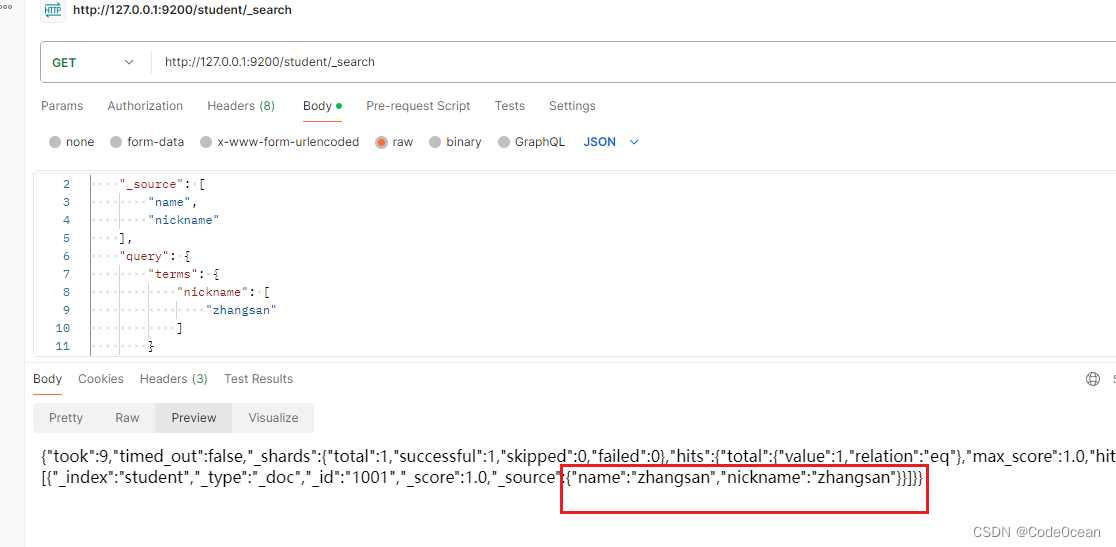Click the request title at the top
Image resolution: width=1116 pixels, height=547 pixels.
click(x=182, y=11)
